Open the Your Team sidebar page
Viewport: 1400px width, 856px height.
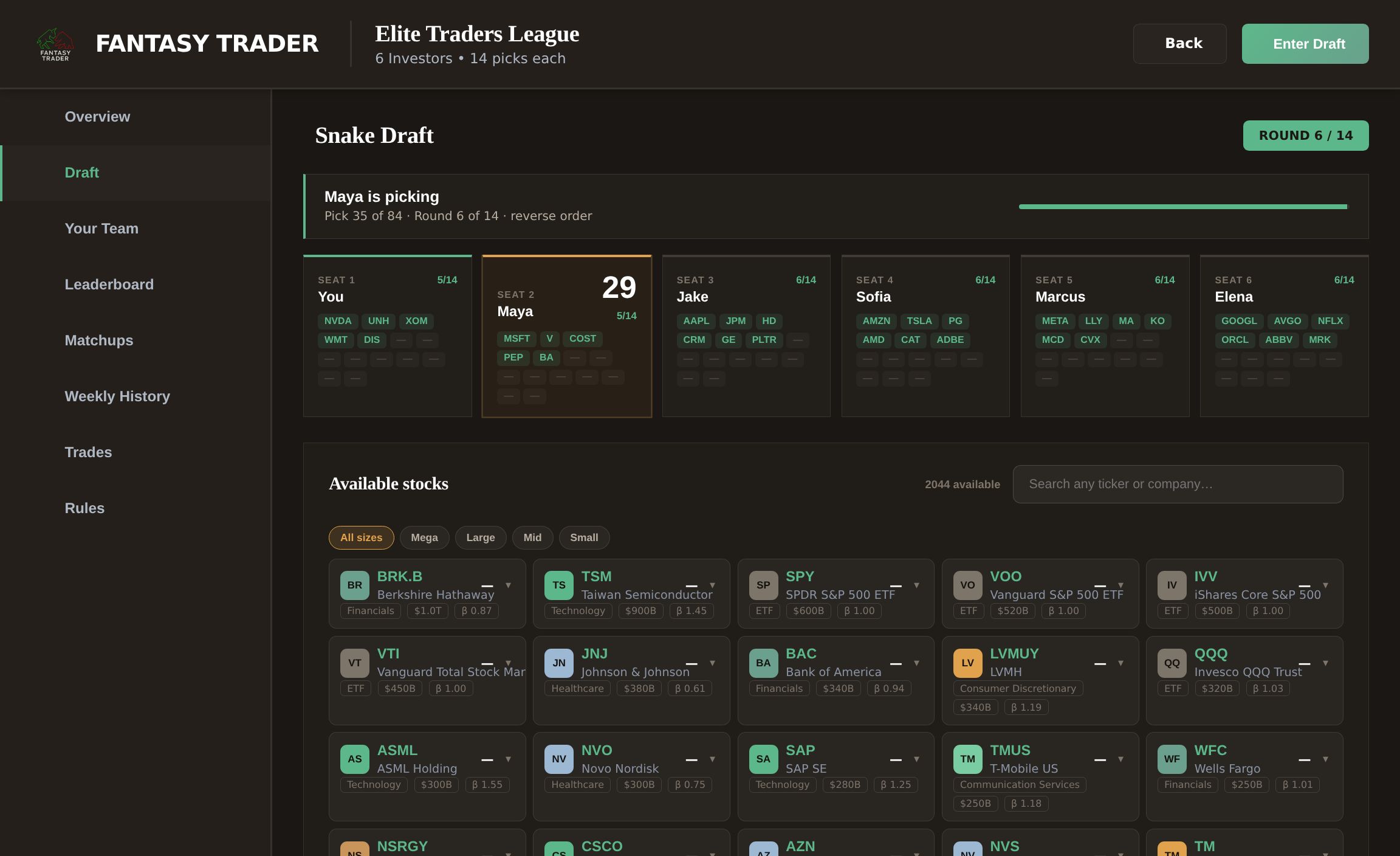point(136,229)
